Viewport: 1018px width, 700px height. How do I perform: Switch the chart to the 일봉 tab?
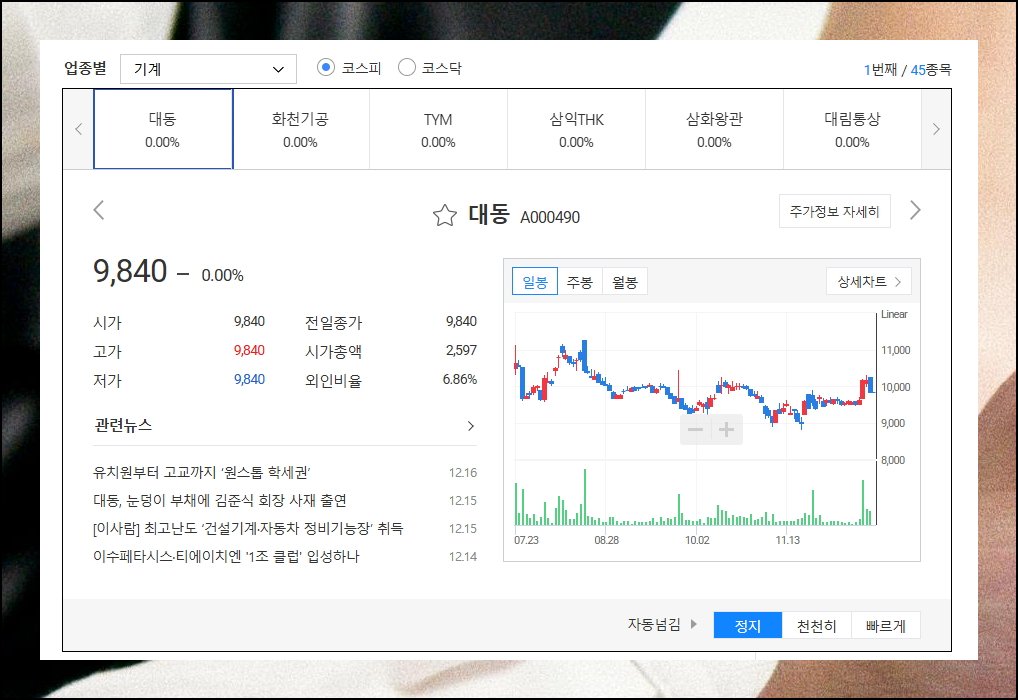[x=535, y=282]
